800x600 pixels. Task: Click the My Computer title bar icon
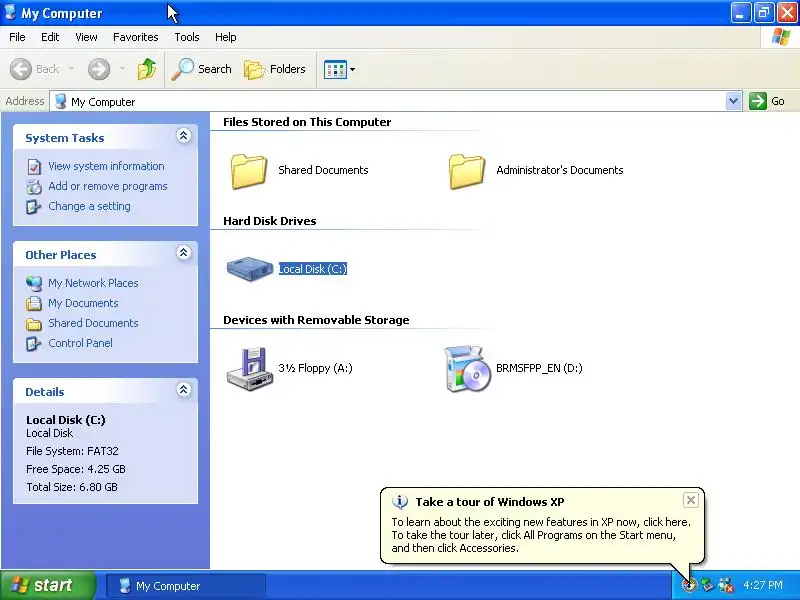[x=10, y=12]
